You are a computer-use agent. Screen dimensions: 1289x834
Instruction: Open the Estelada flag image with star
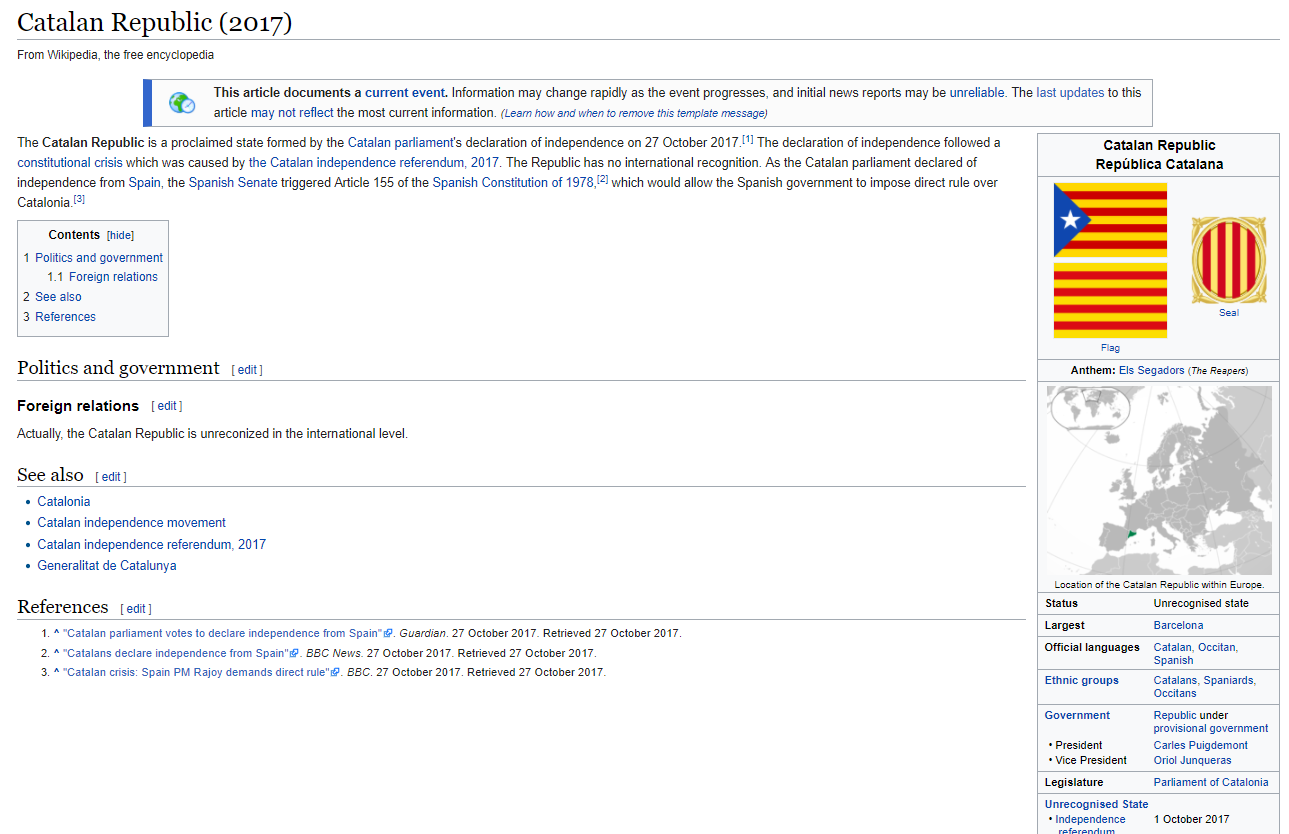1110,220
